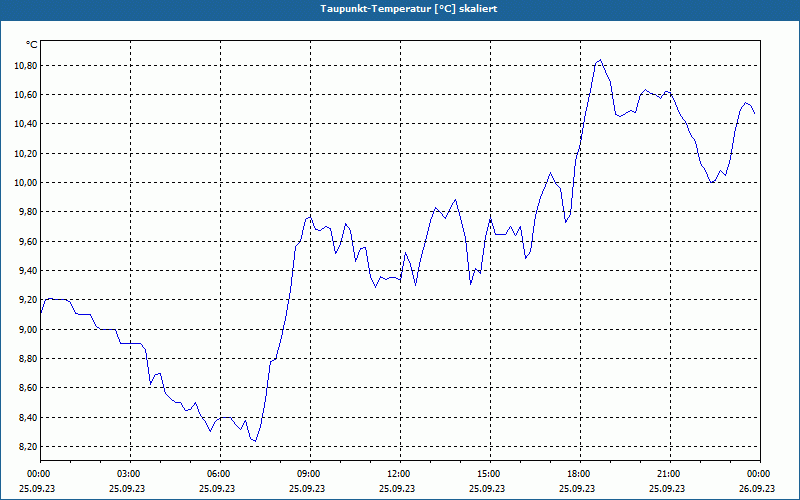Image resolution: width=800 pixels, height=500 pixels.
Task: Click the 03:00 time axis label
Action: 130,474
